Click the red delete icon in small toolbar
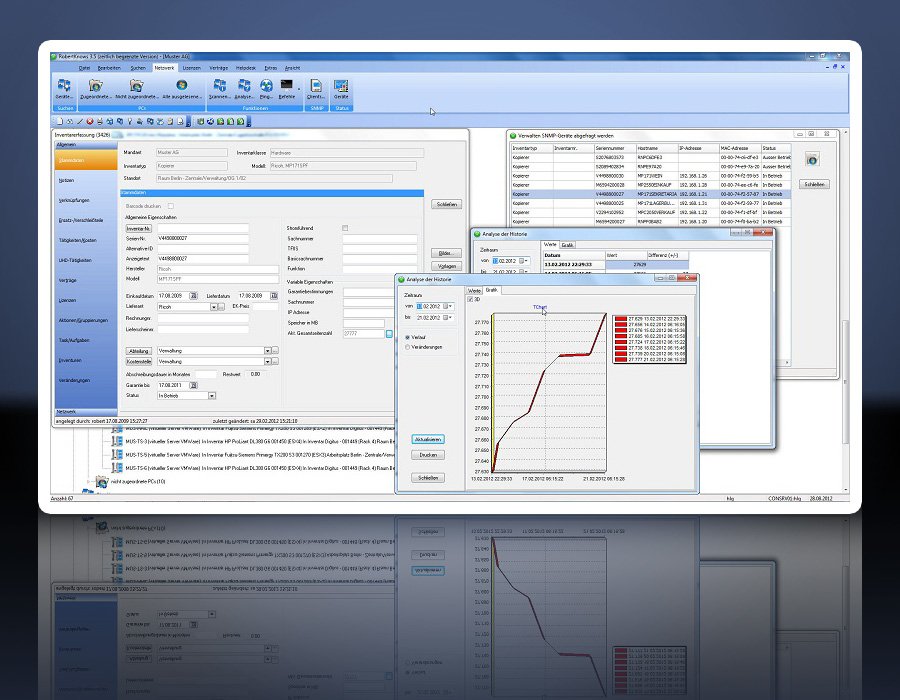 click(90, 122)
